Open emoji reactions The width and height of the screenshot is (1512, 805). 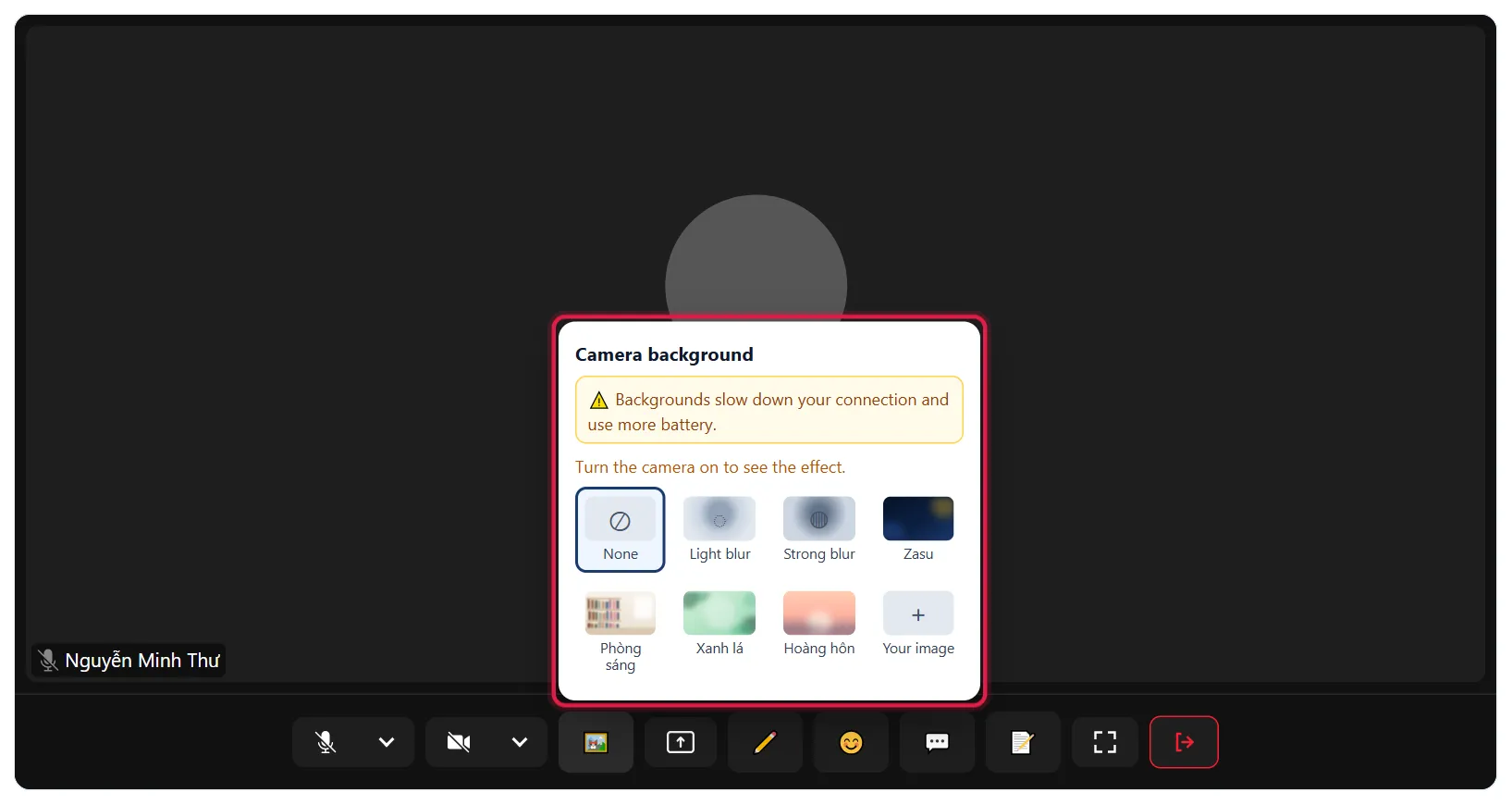point(851,742)
